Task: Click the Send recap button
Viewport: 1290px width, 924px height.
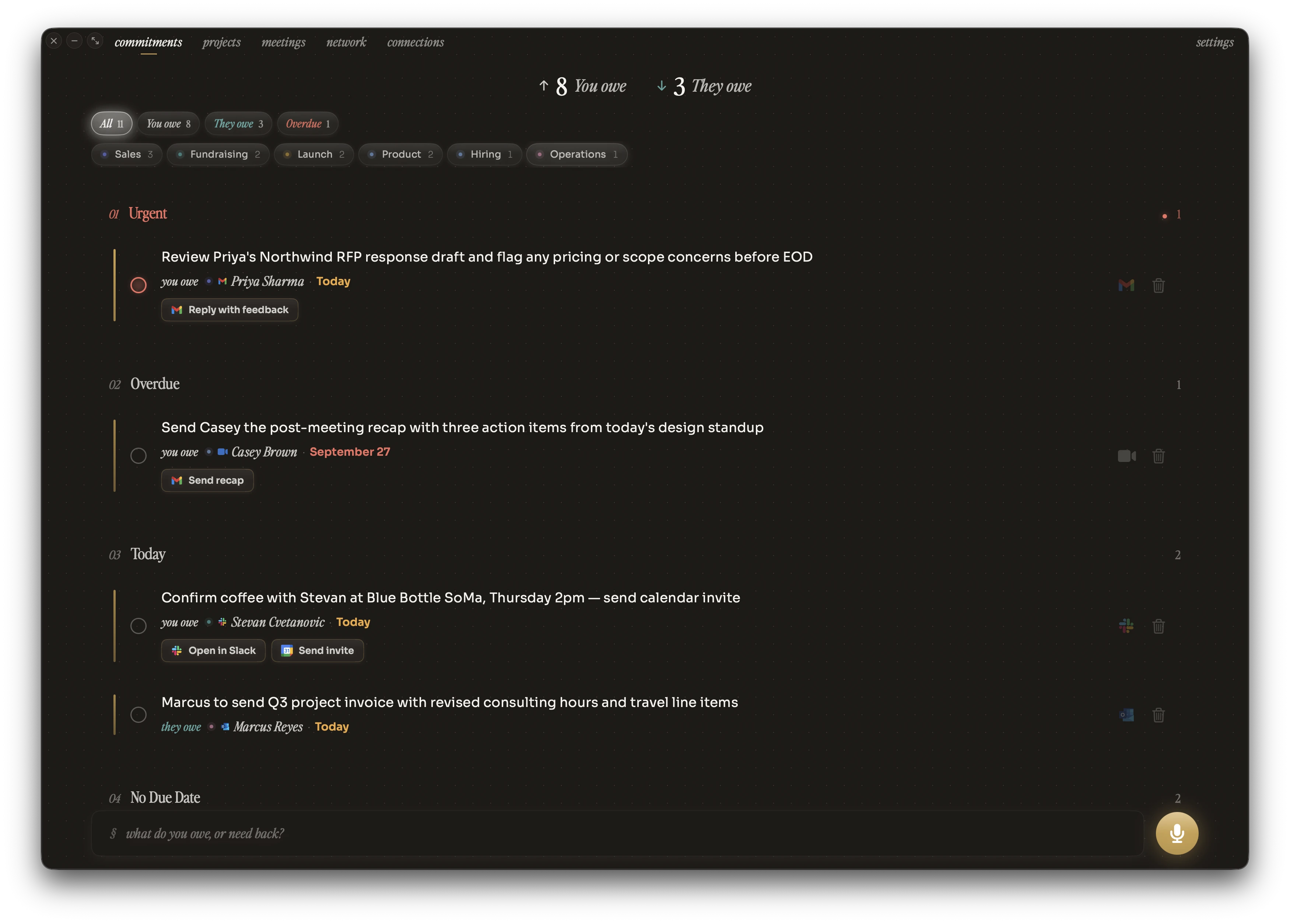Action: pos(207,481)
